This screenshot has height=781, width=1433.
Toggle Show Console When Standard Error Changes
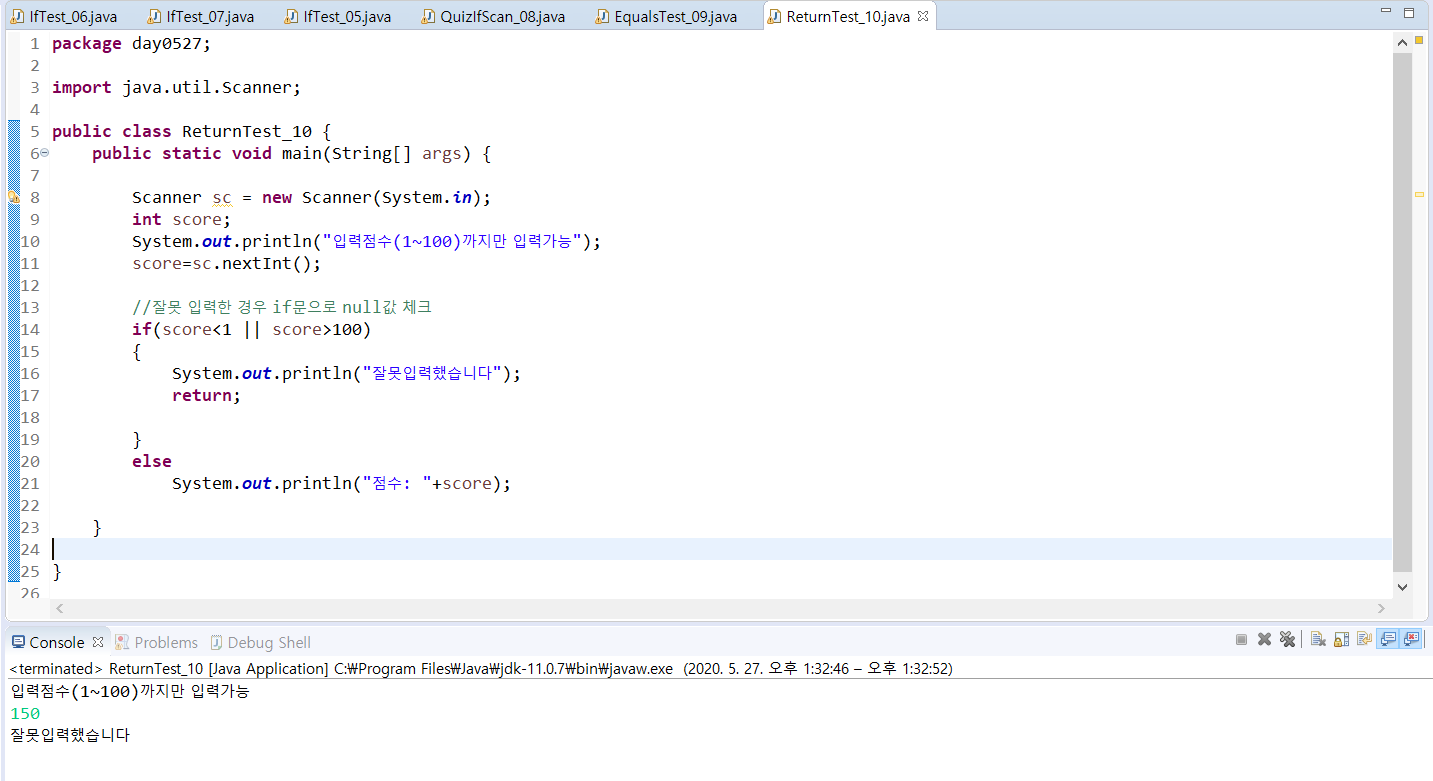click(1412, 639)
